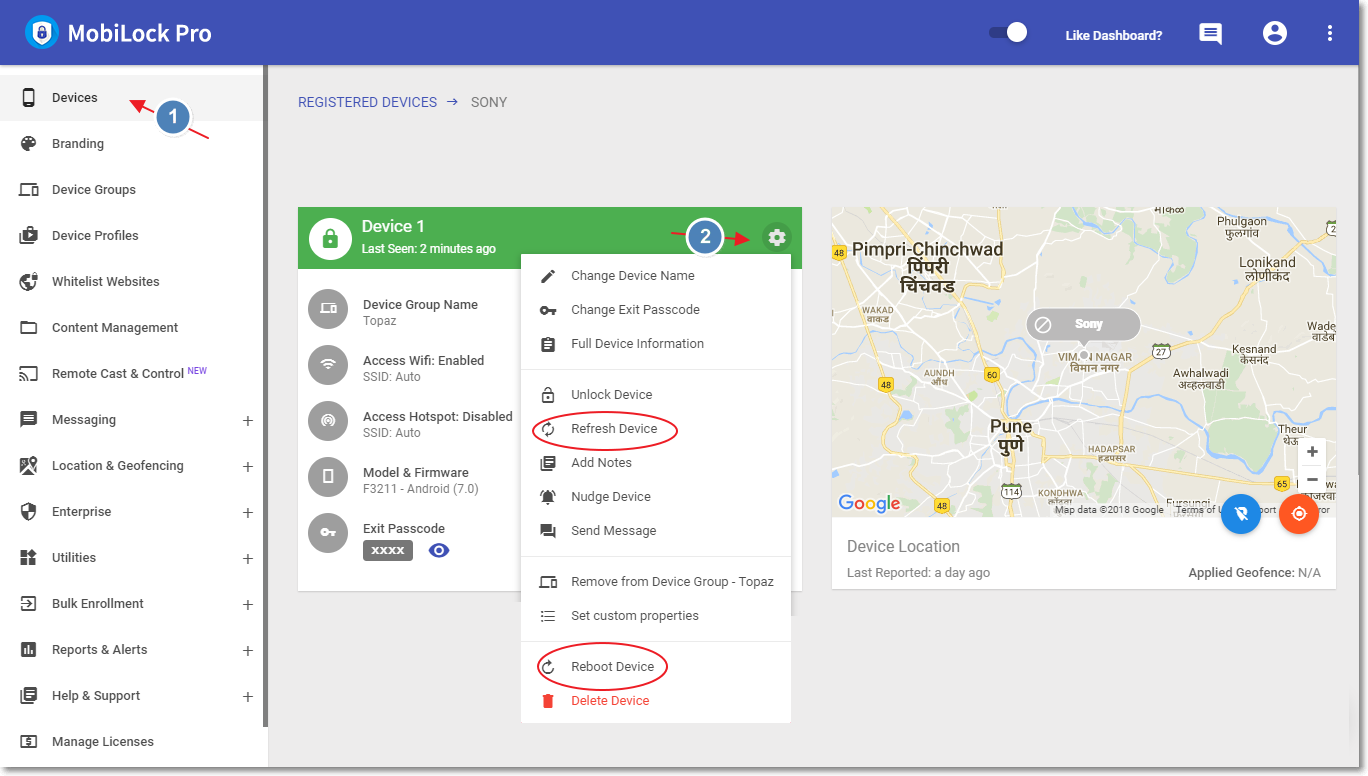Expand Location & Geofencing section
The width and height of the screenshot is (1368, 776).
(248, 467)
